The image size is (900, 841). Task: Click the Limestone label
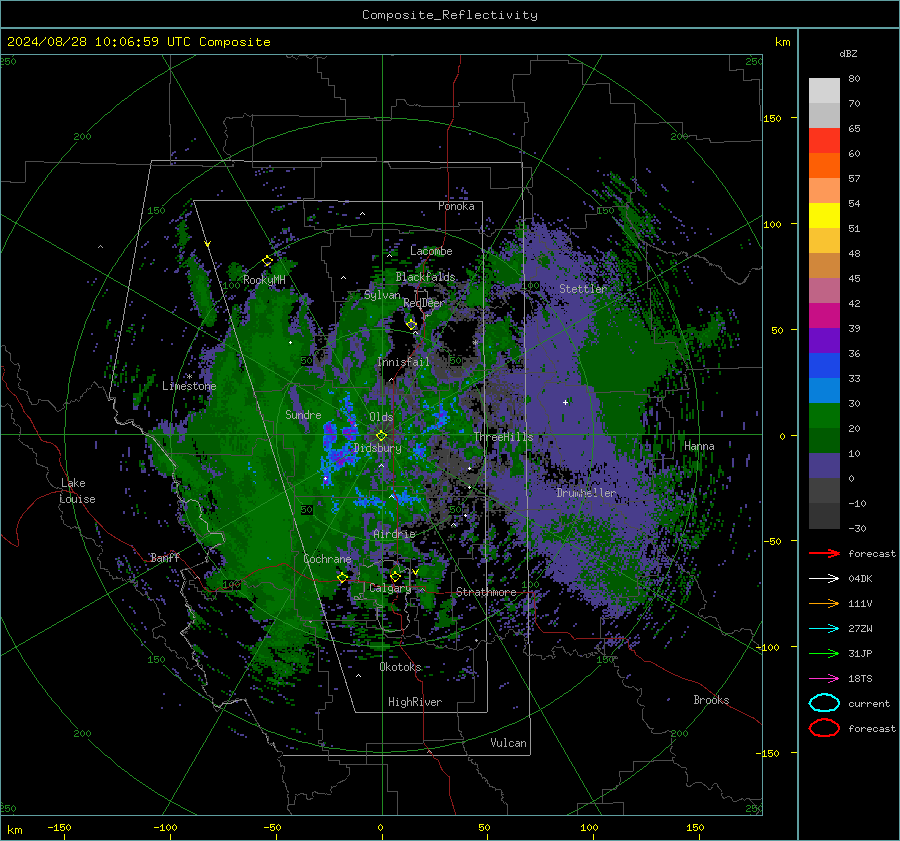189,386
